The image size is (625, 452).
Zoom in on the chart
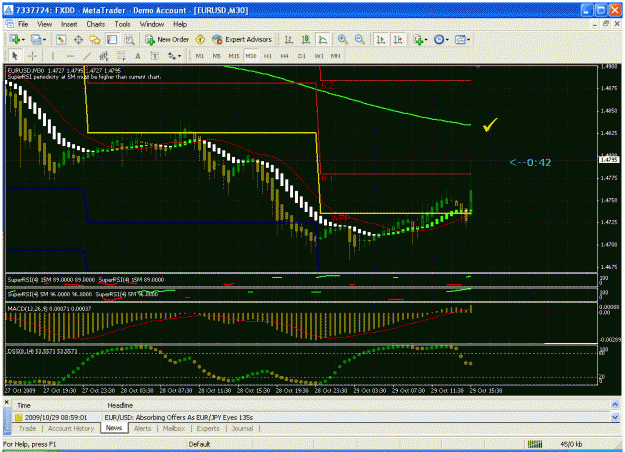tap(342, 39)
